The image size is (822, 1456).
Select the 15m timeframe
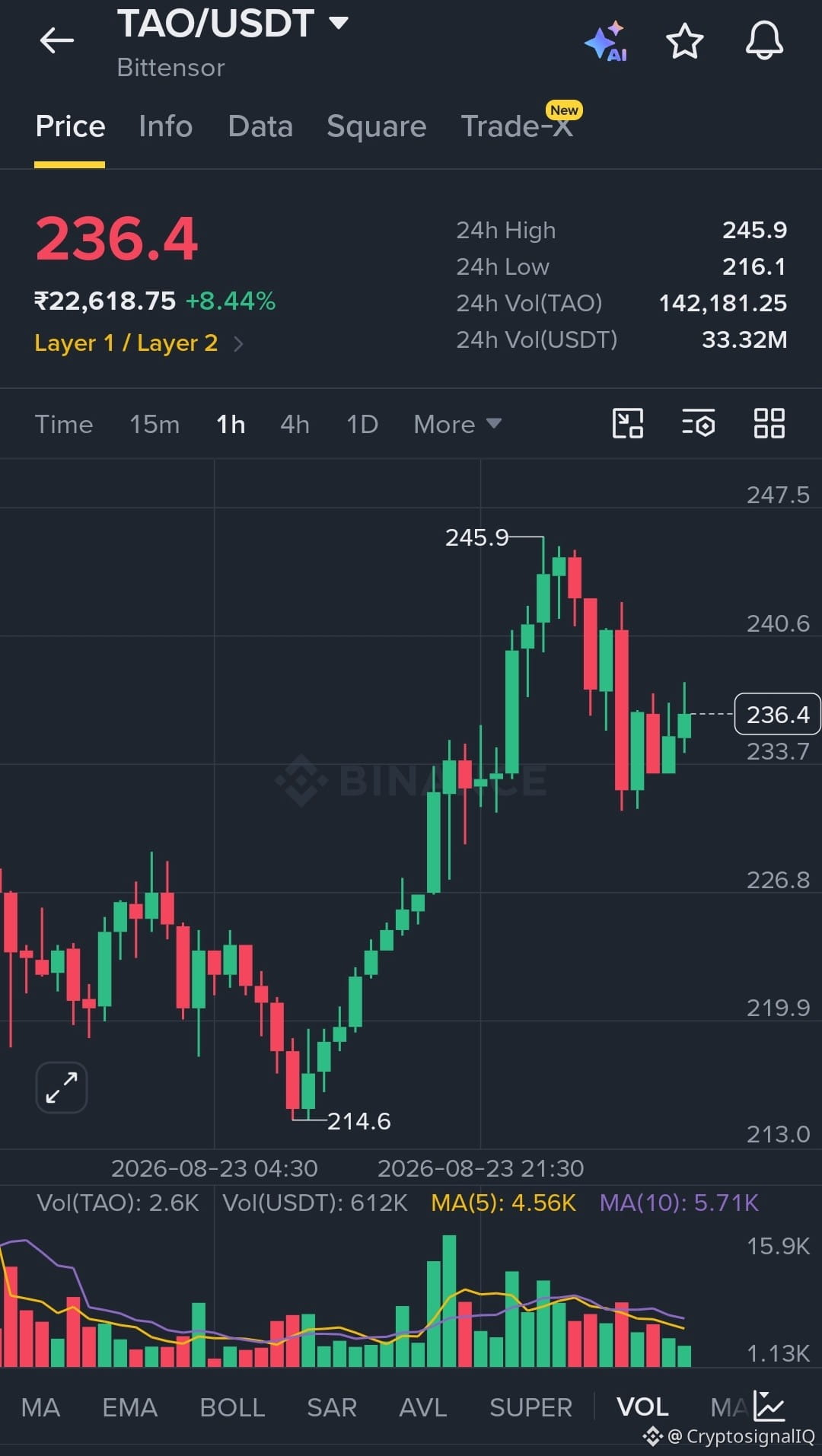click(x=155, y=424)
